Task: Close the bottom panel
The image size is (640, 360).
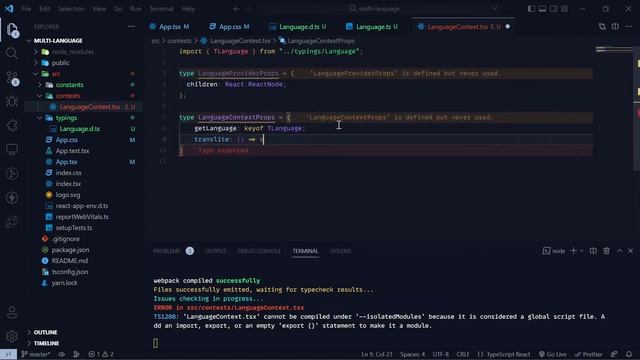Action: pyautogui.click(x=630, y=251)
